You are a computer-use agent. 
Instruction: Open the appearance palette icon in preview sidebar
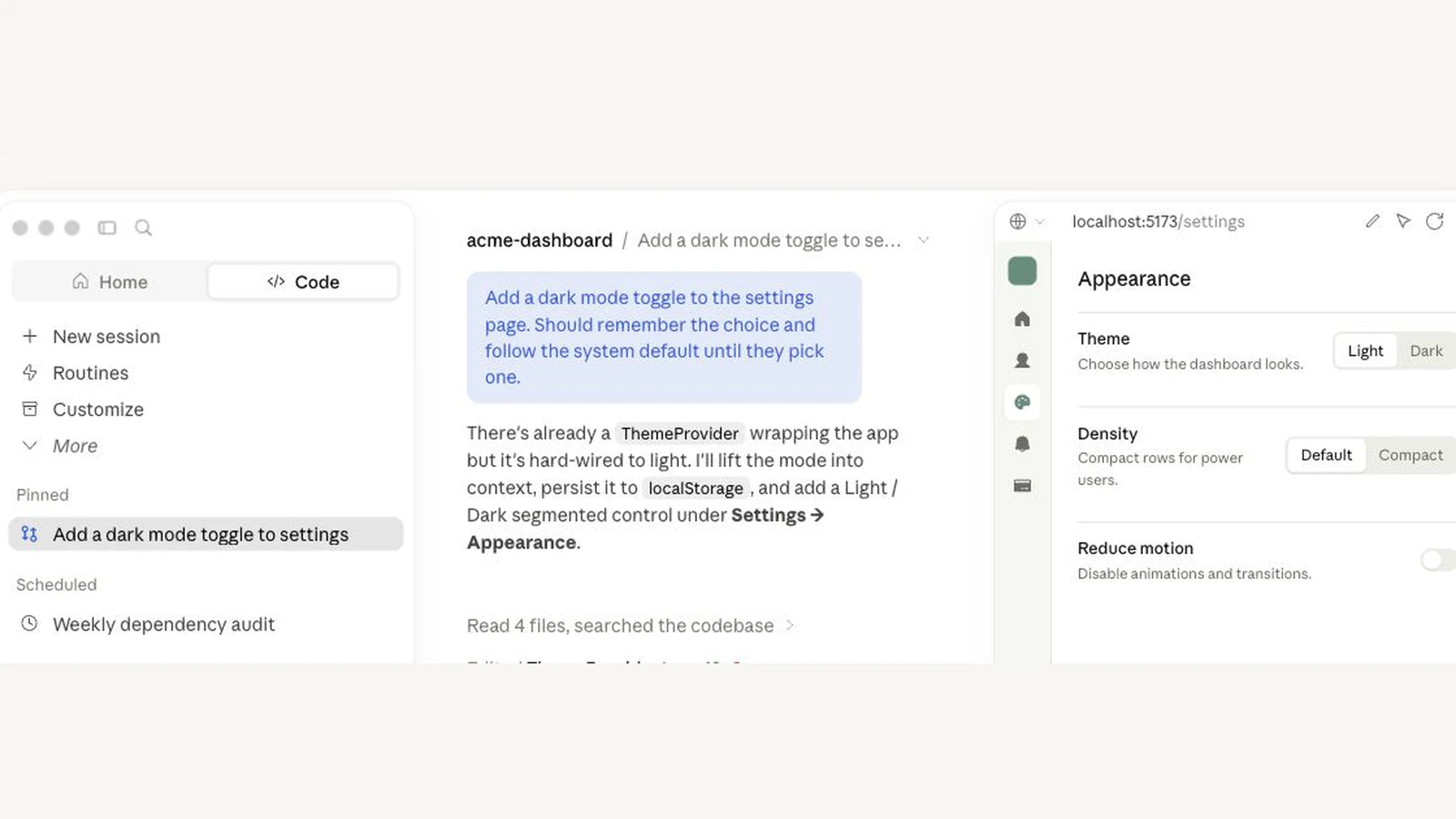tap(1023, 402)
